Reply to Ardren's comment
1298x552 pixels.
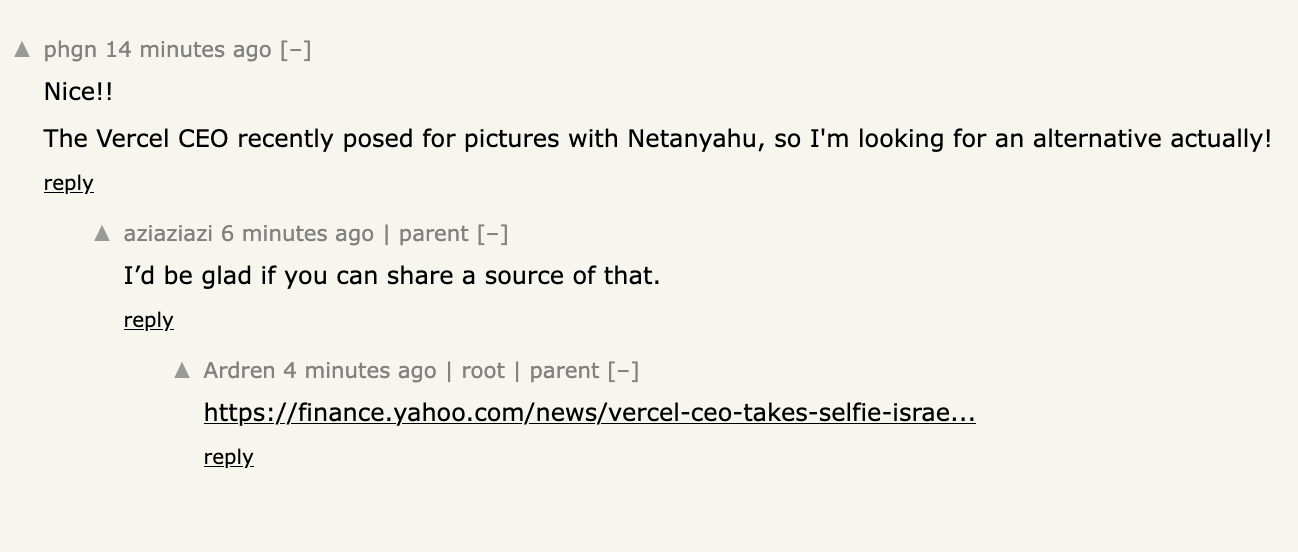(x=228, y=457)
